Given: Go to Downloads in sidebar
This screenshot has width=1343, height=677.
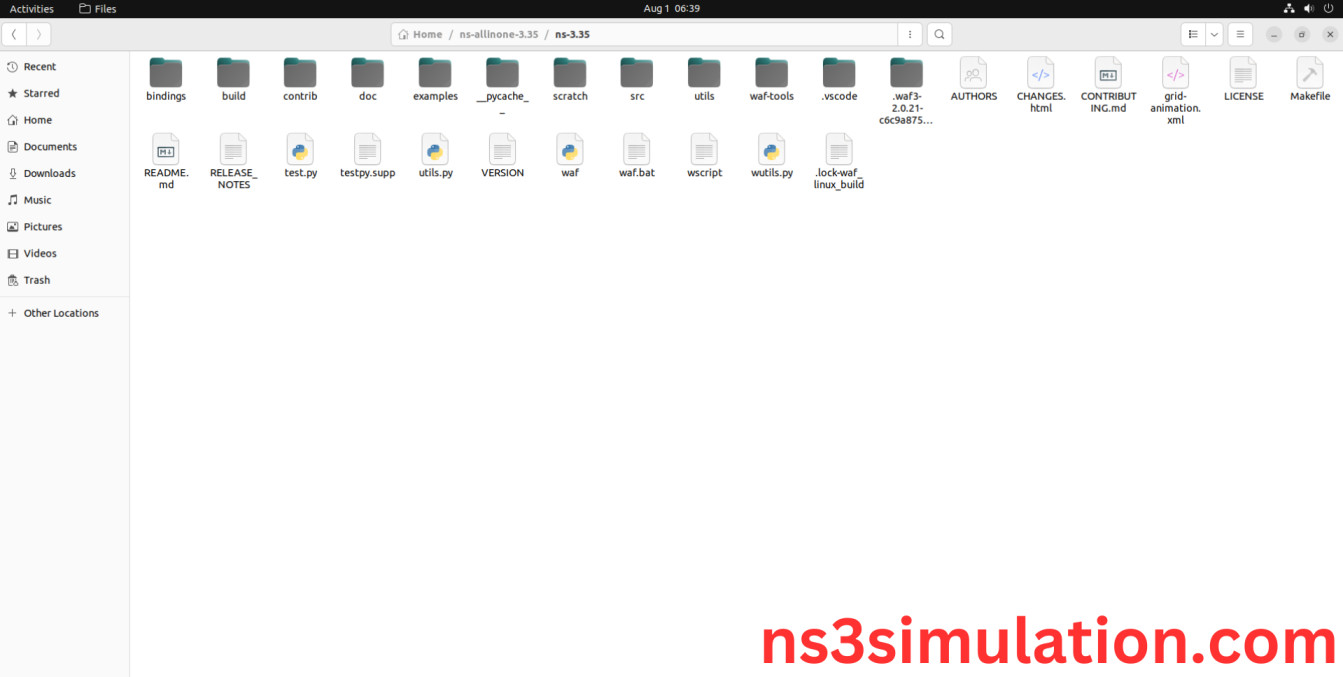Looking at the screenshot, I should 49,173.
